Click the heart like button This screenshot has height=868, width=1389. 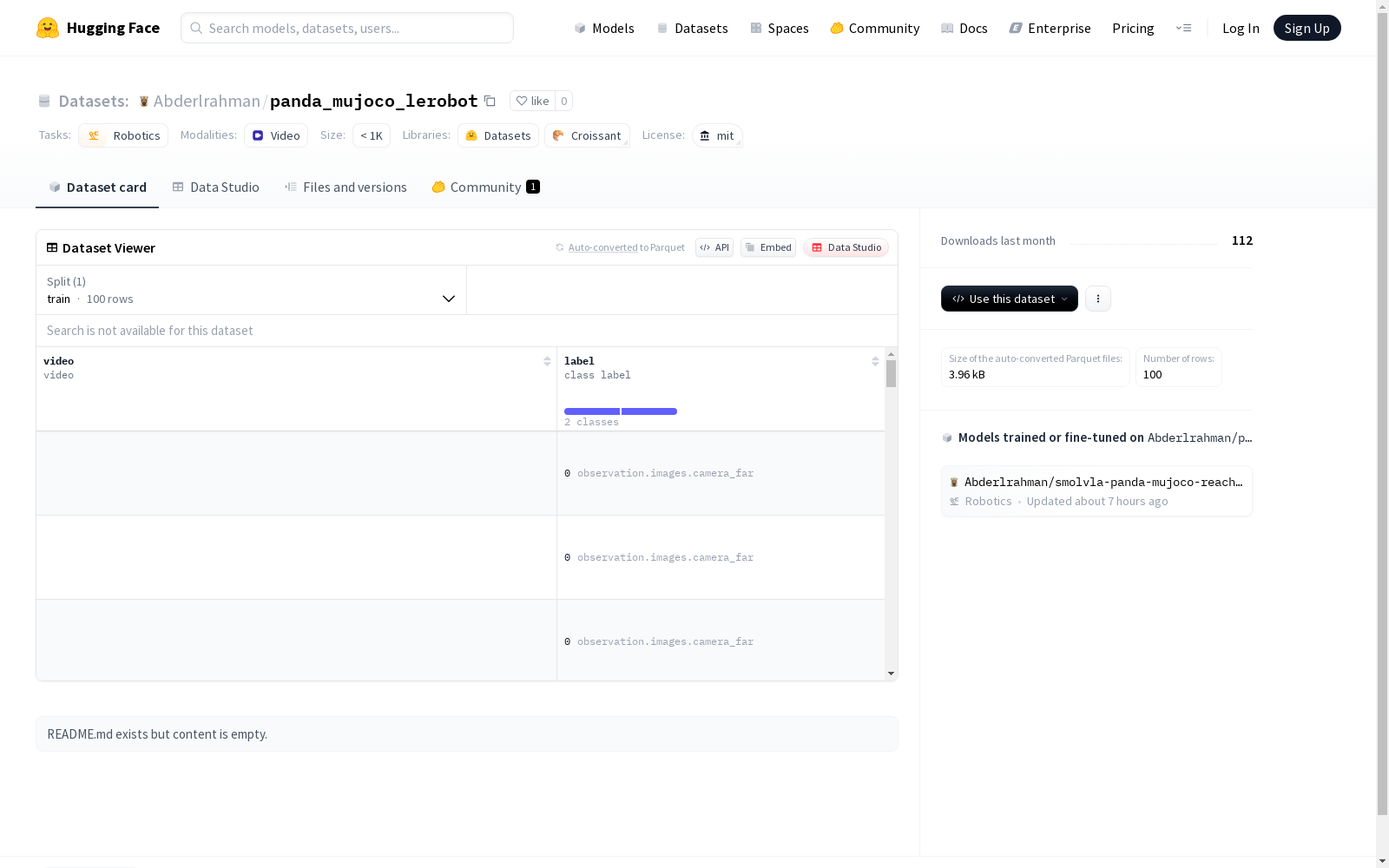click(532, 101)
